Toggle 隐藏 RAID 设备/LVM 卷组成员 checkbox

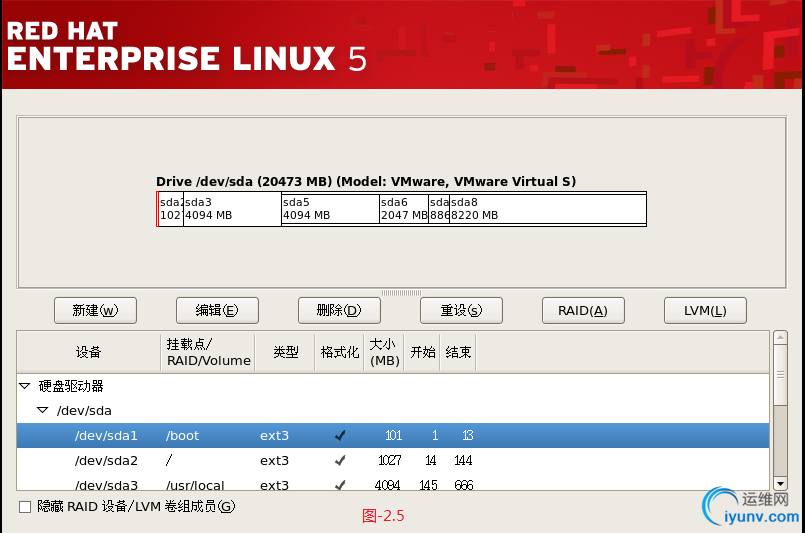click(x=25, y=507)
